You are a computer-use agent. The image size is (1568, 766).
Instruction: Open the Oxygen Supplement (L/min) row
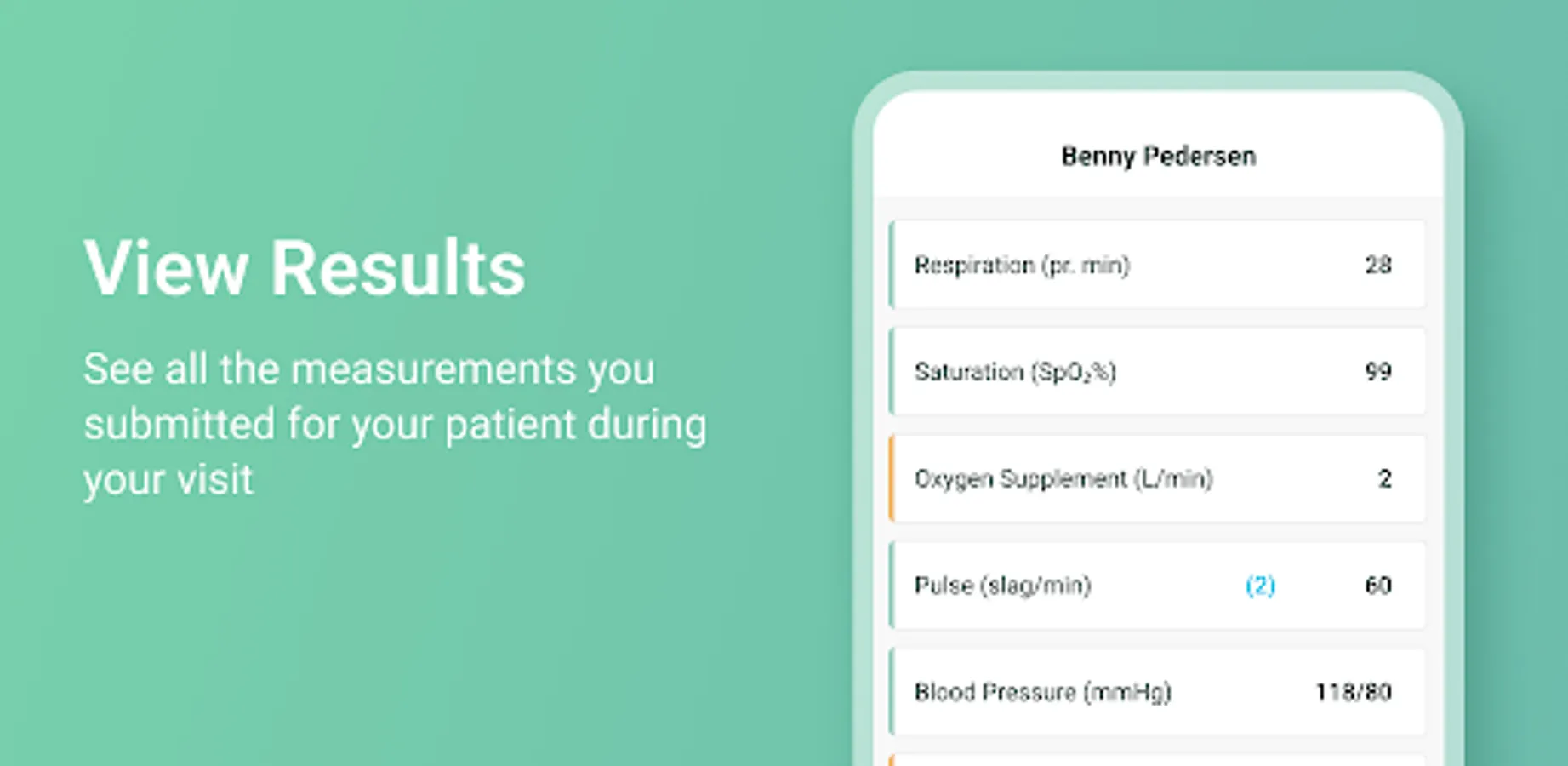1157,478
